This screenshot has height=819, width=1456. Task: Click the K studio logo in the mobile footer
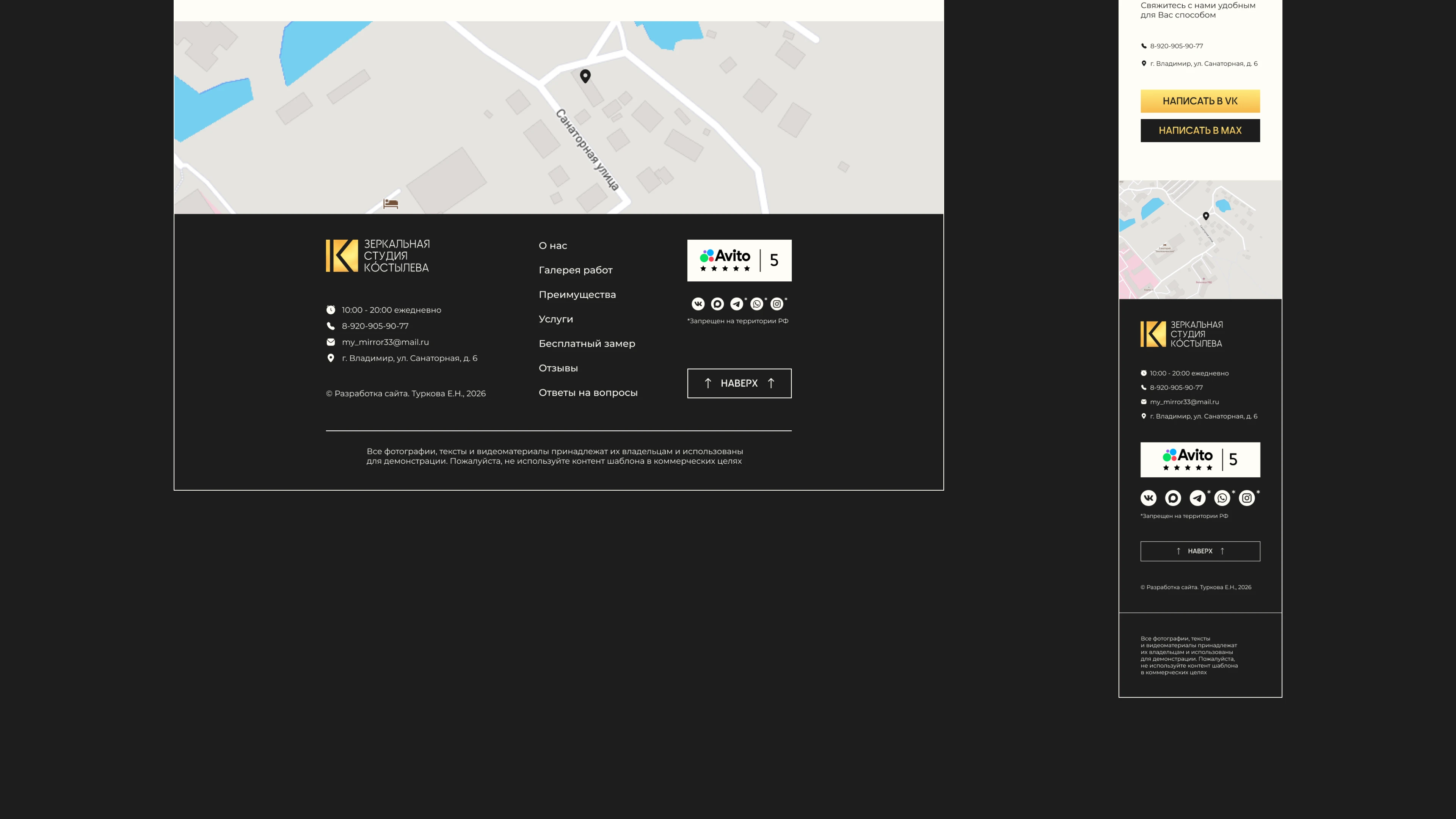click(1181, 334)
